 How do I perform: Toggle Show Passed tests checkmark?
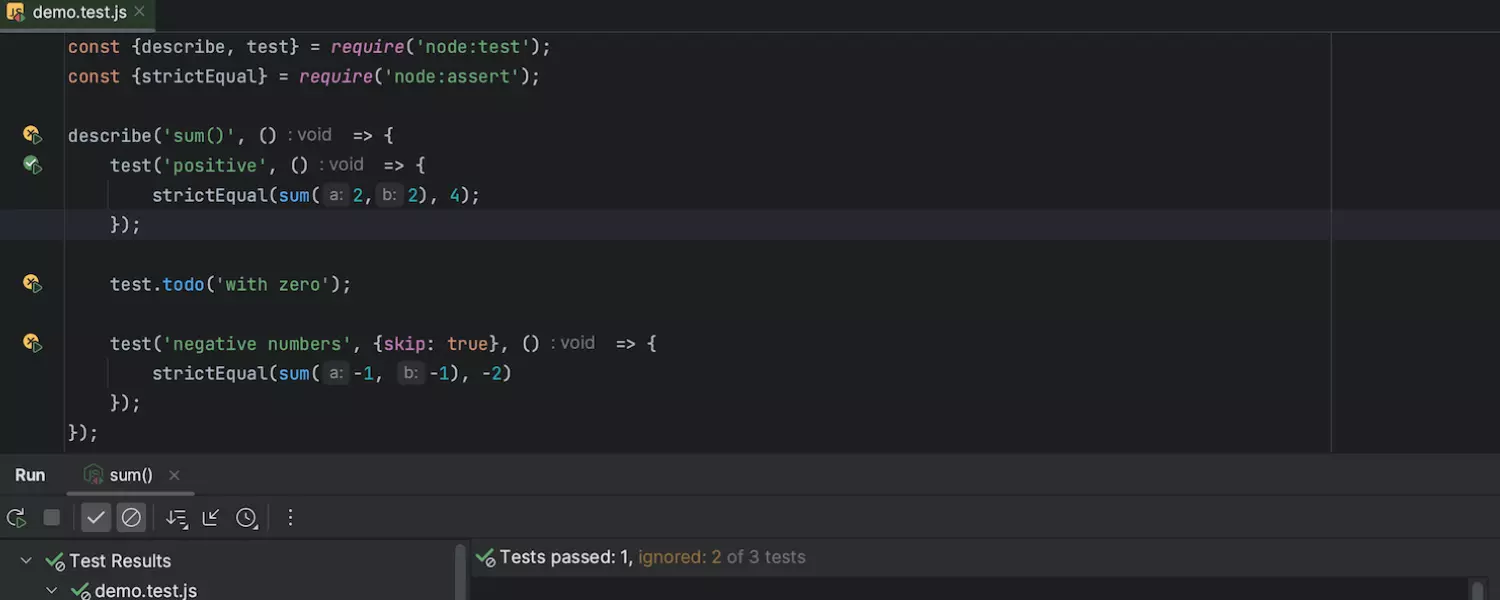(x=96, y=518)
